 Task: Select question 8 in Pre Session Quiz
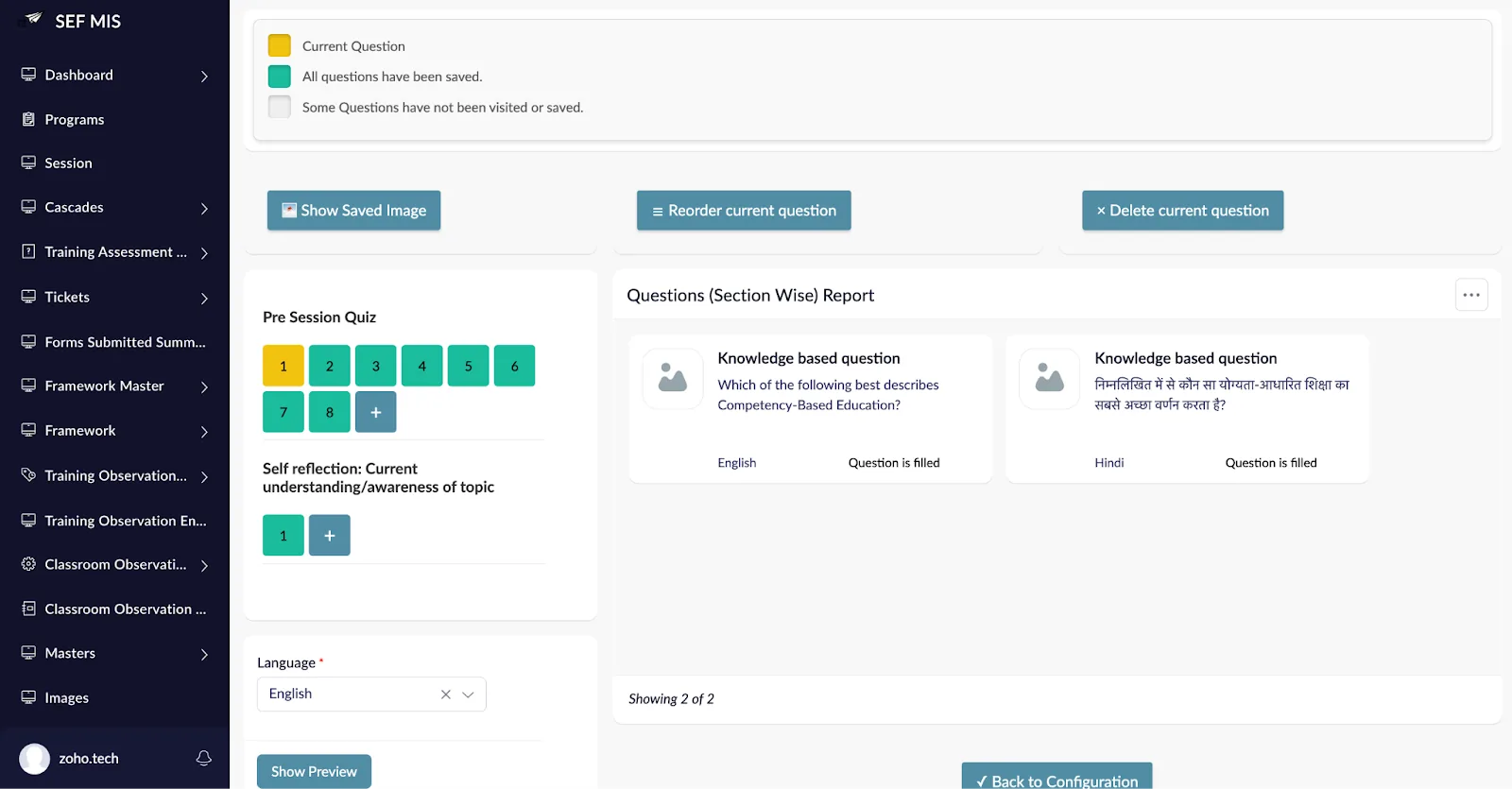point(330,412)
